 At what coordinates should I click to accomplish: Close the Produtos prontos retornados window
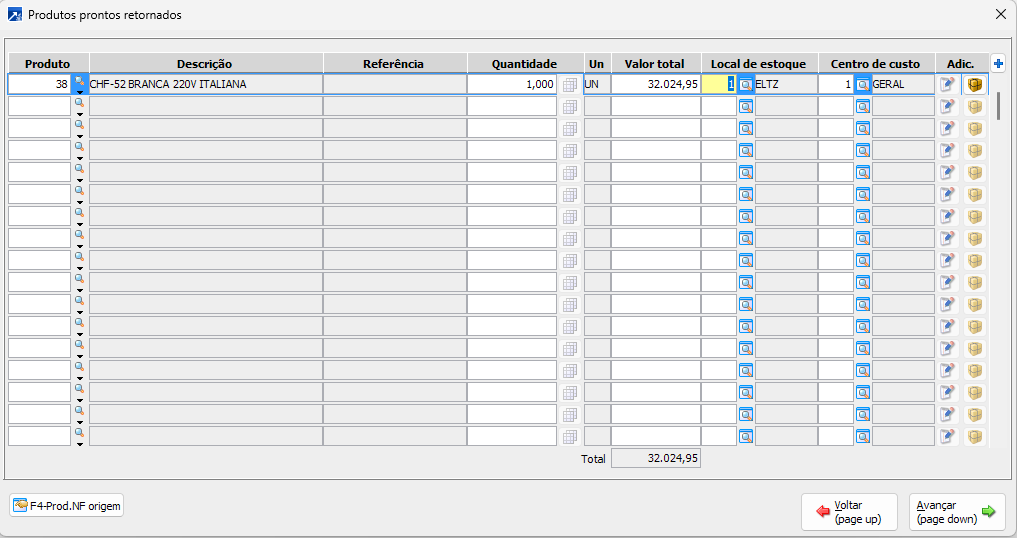click(1001, 14)
